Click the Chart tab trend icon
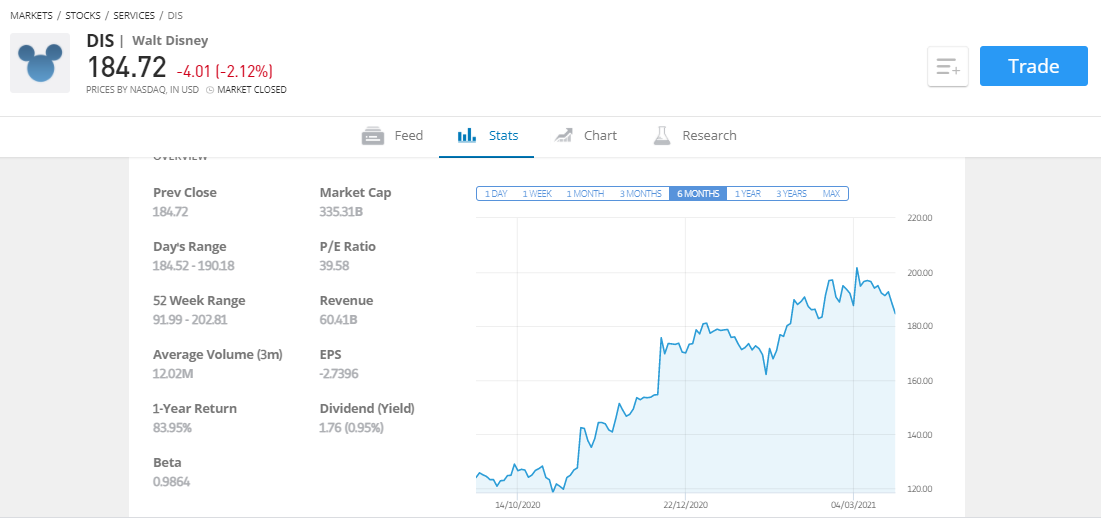Viewport: 1101px width, 524px height. coord(563,136)
